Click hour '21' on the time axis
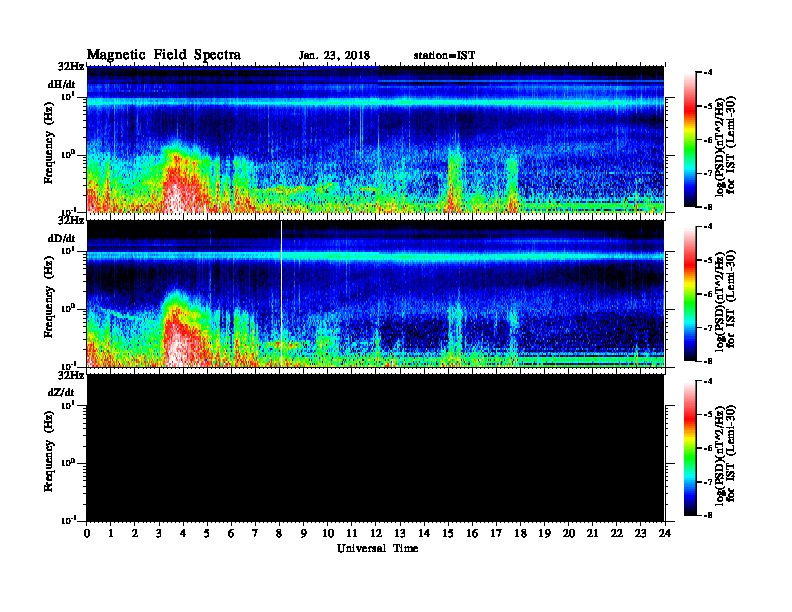Viewport: 792px width, 612px height. click(592, 534)
